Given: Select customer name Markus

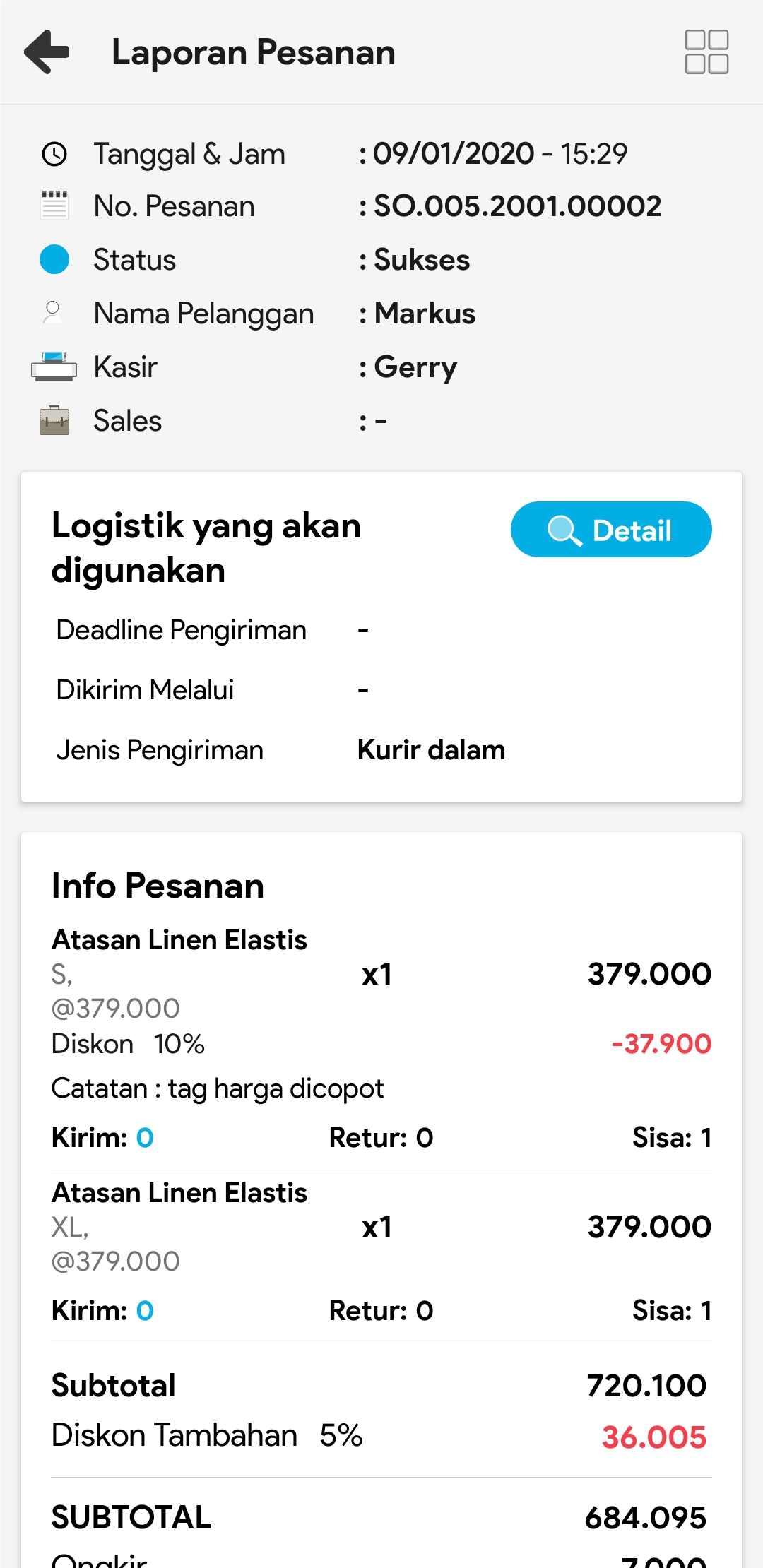Looking at the screenshot, I should pyautogui.click(x=425, y=314).
